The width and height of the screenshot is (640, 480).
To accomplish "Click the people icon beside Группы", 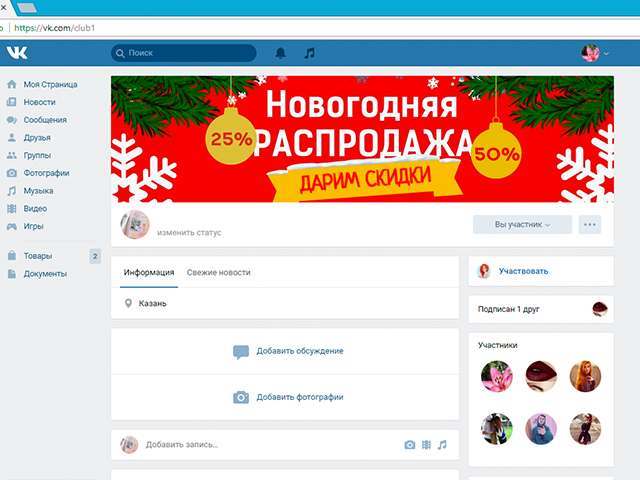I will (x=12, y=156).
